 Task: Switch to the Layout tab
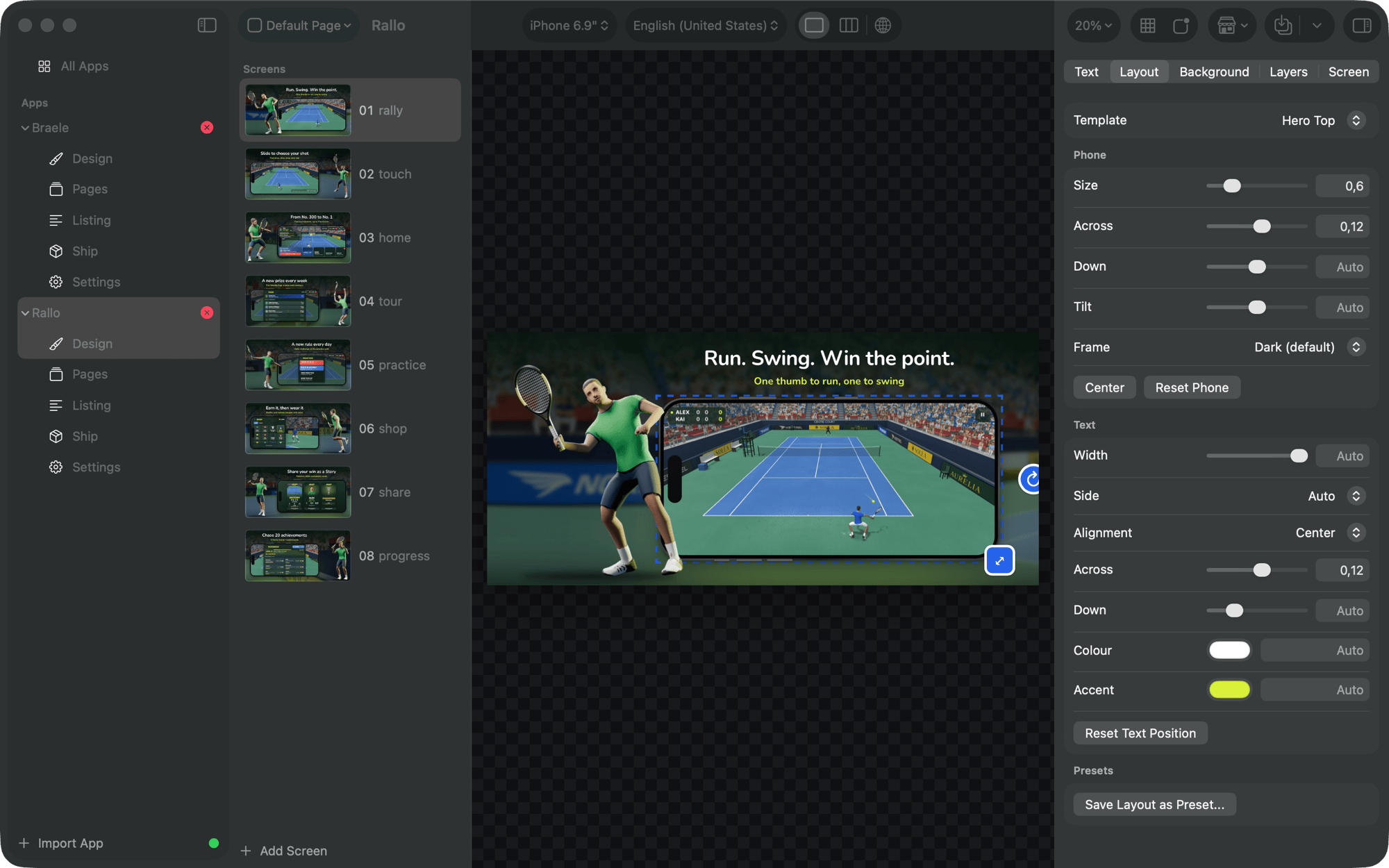(x=1139, y=72)
